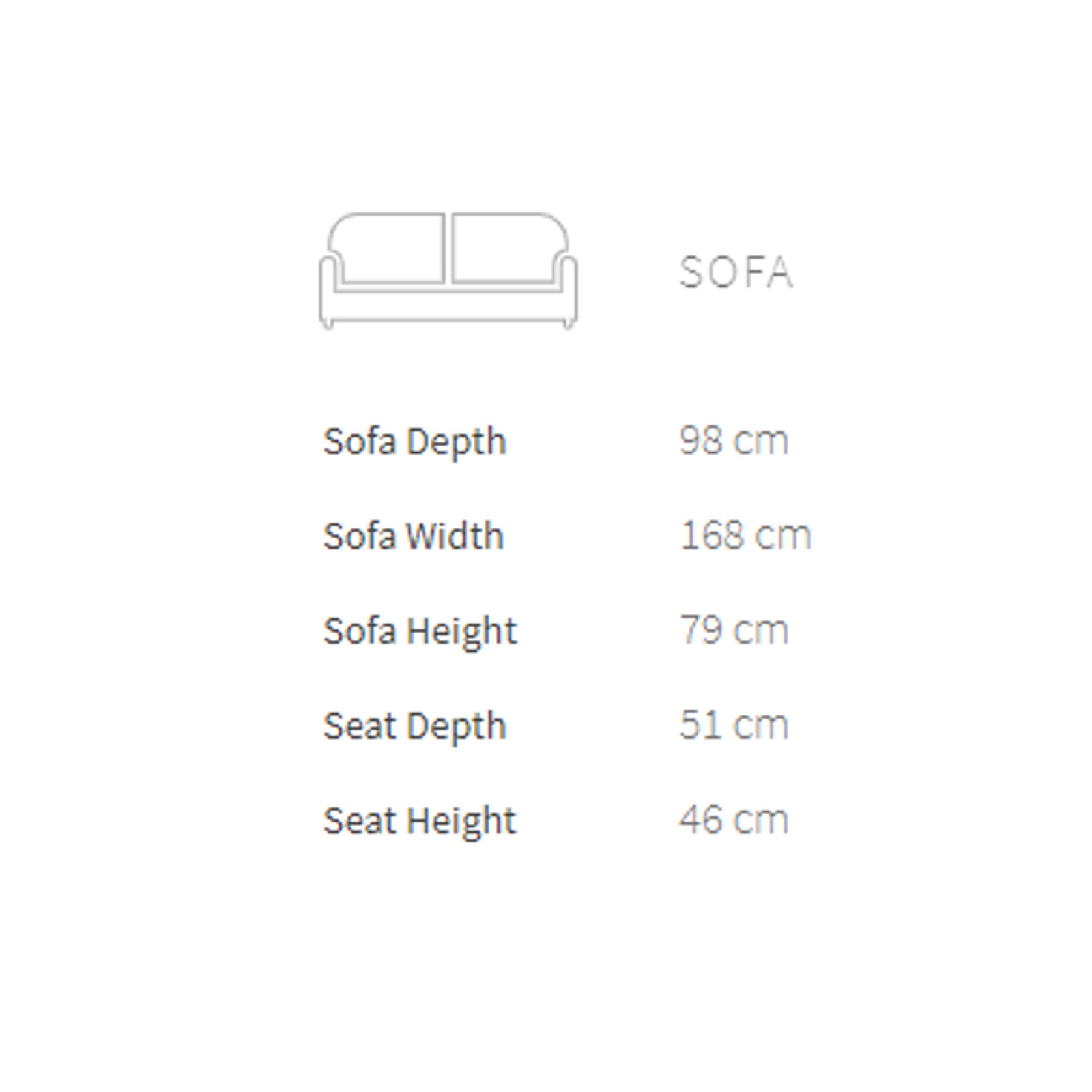Select the Seat Height label
The image size is (1092, 1092).
coord(420,821)
